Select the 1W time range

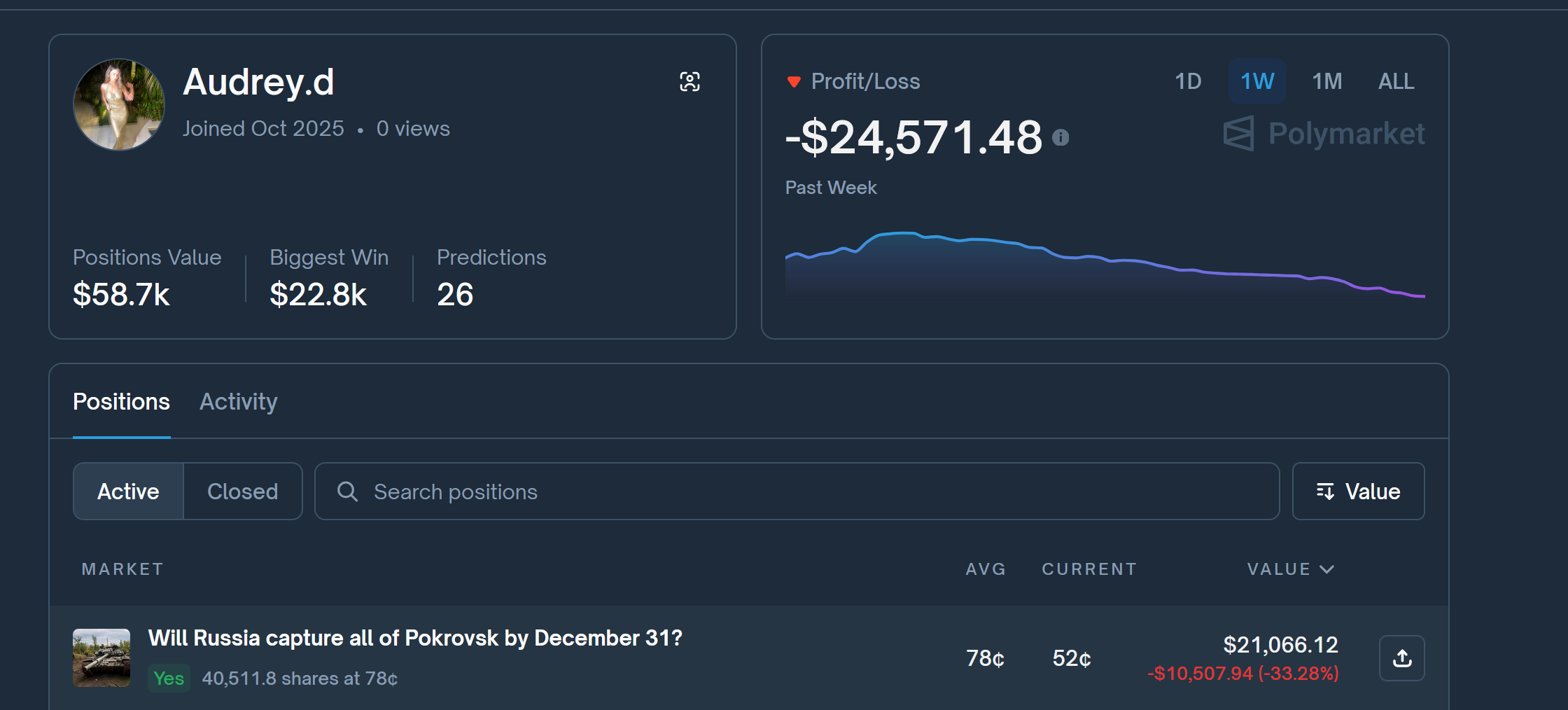pos(1257,81)
